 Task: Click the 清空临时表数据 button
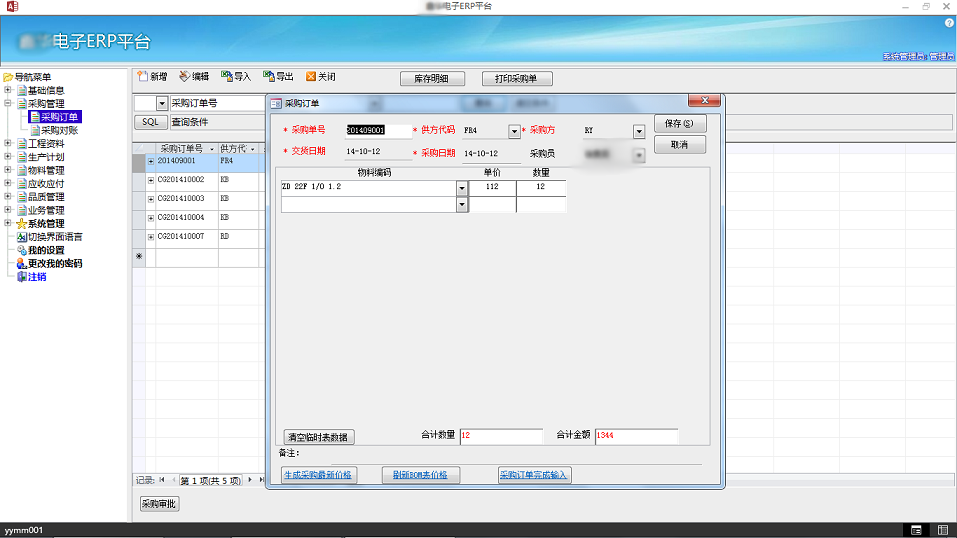pyautogui.click(x=319, y=437)
